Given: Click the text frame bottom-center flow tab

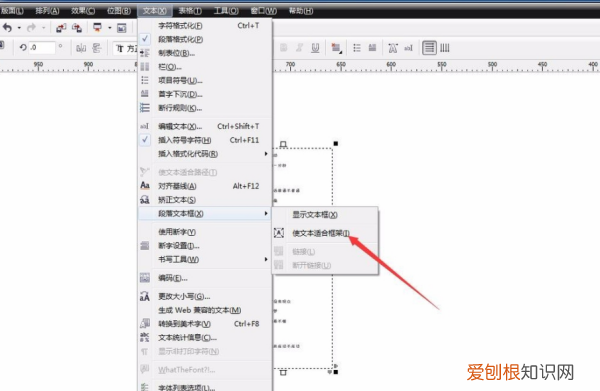Looking at the screenshot, I should pos(283,372).
